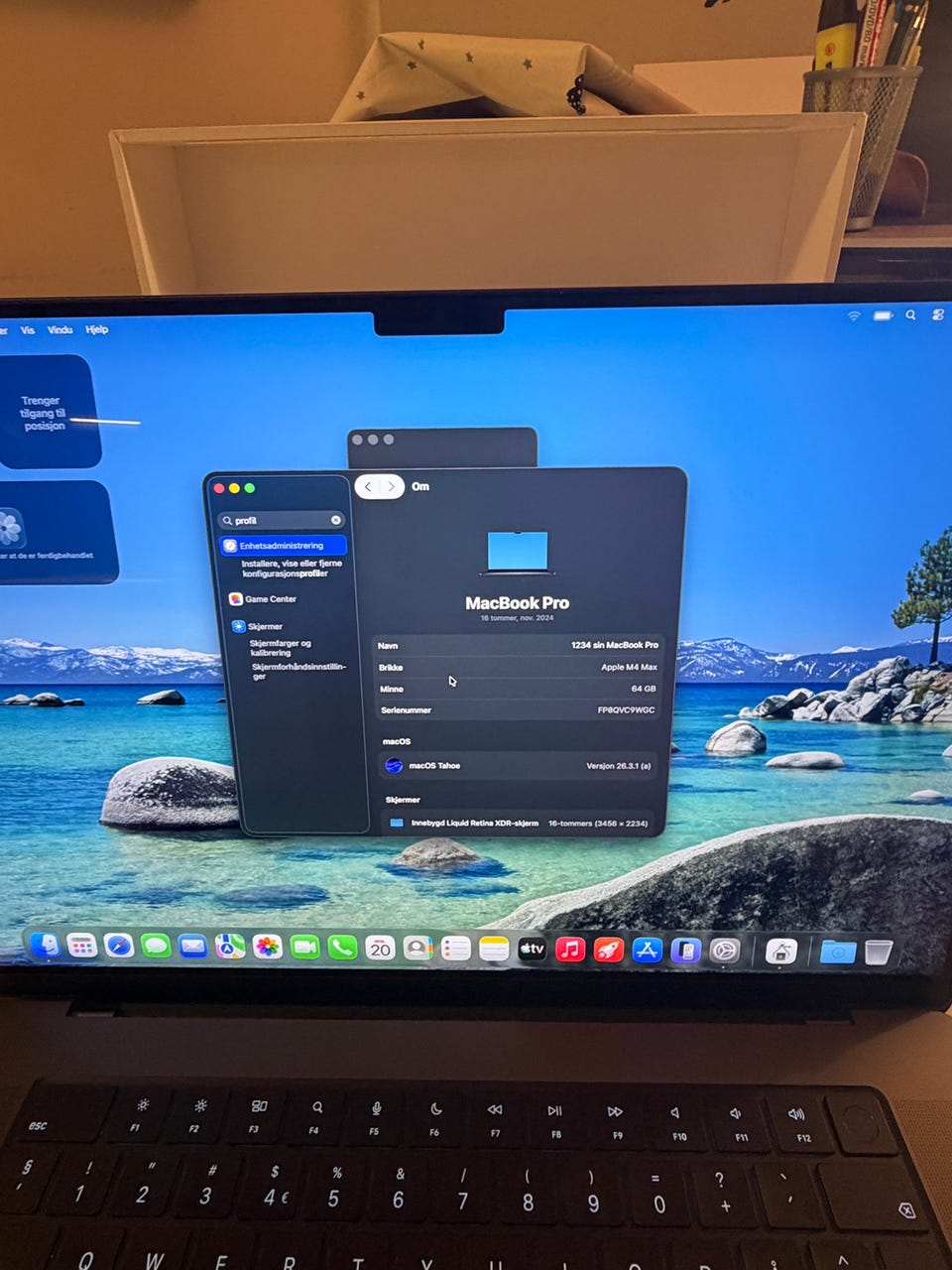952x1270 pixels.
Task: Open Control Center in the menu bar
Action: [x=938, y=316]
